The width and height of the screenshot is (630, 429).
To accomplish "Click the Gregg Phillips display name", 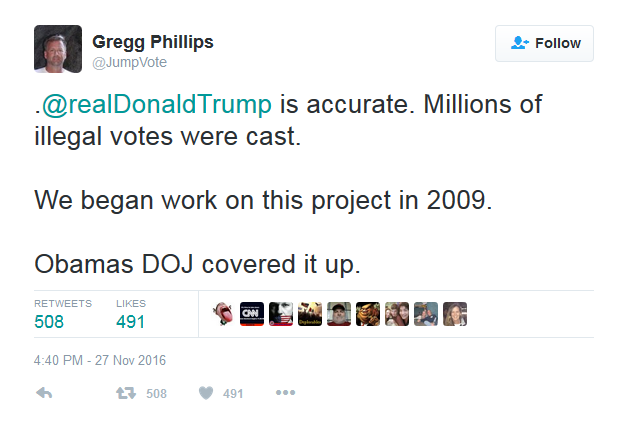I will pyautogui.click(x=152, y=42).
